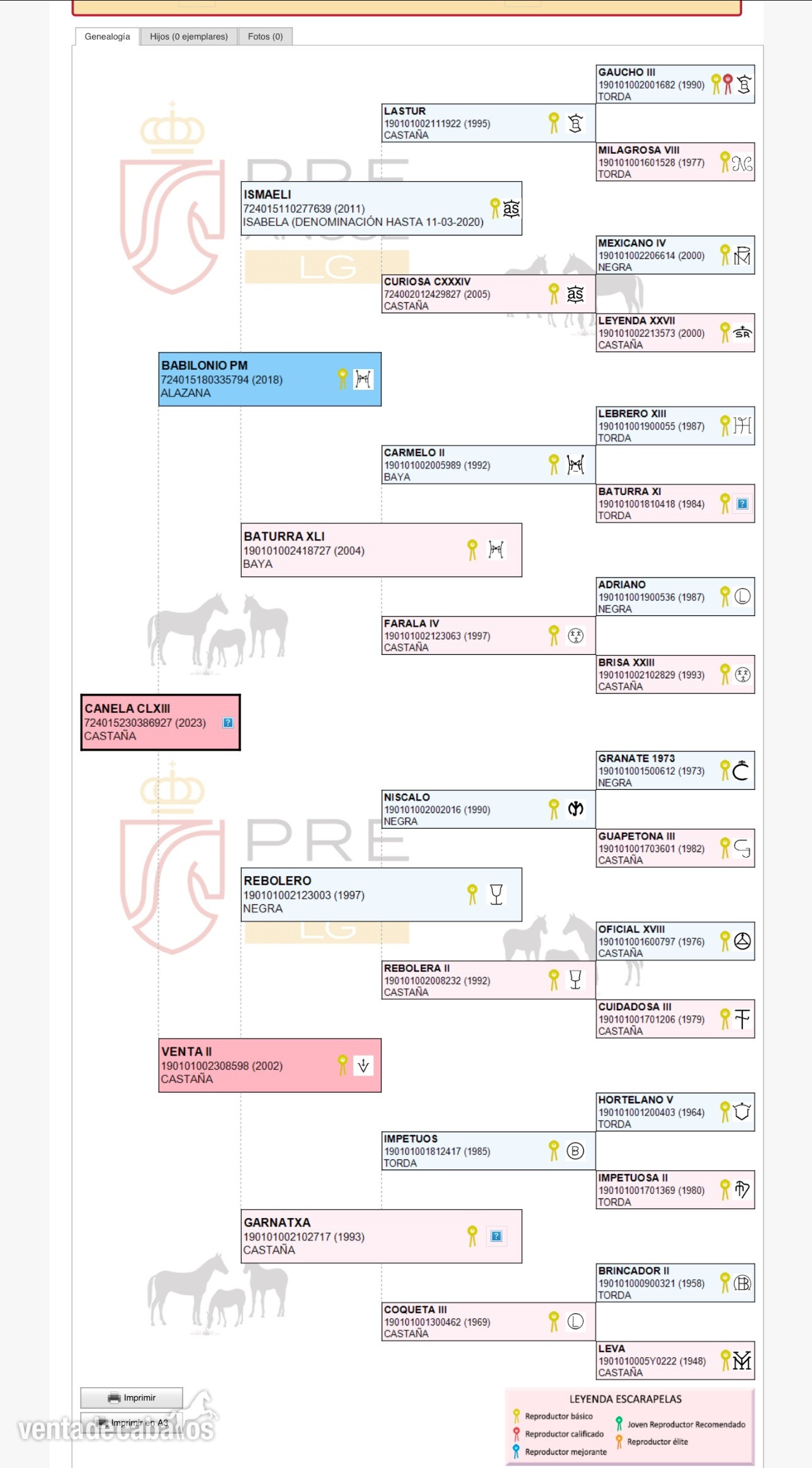Click the brand icon beside GRANATE 1973
The height and width of the screenshot is (1468, 812).
(742, 770)
